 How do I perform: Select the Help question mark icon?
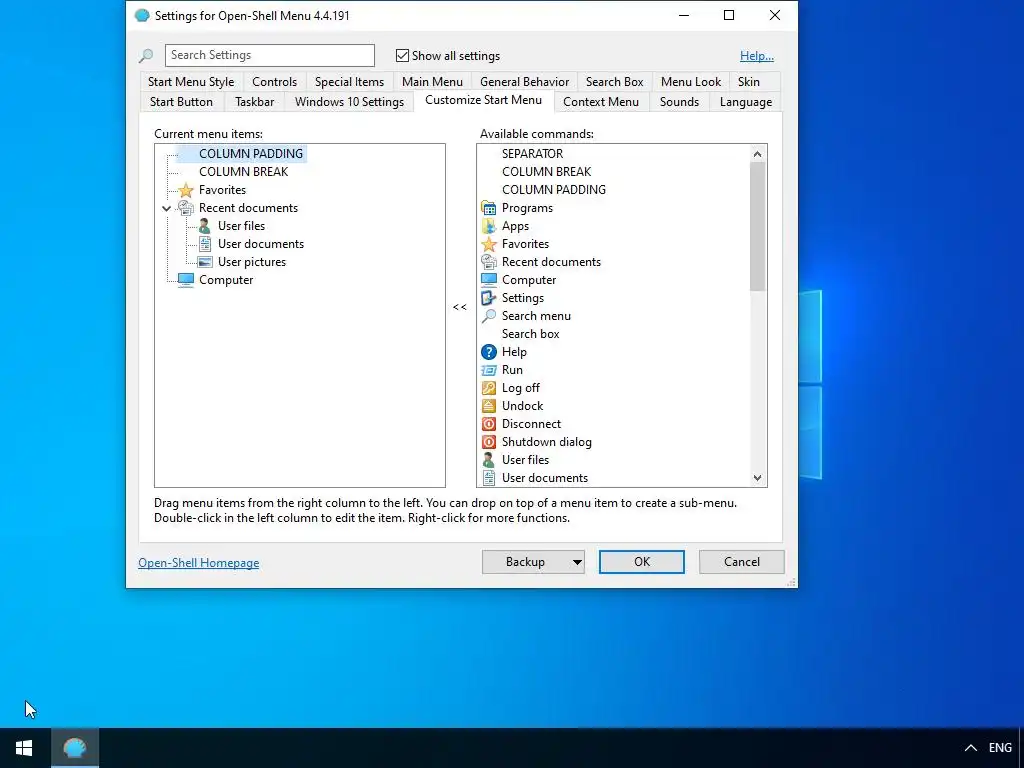488,352
